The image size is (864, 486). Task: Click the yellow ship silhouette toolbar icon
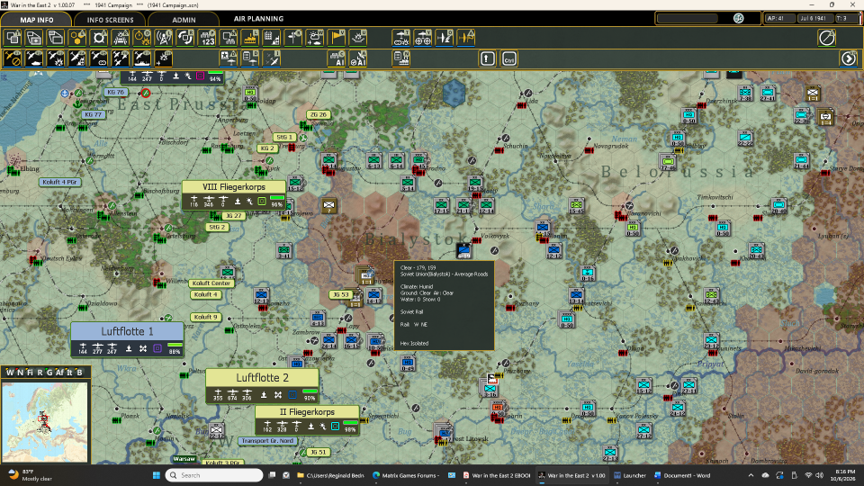click(250, 37)
